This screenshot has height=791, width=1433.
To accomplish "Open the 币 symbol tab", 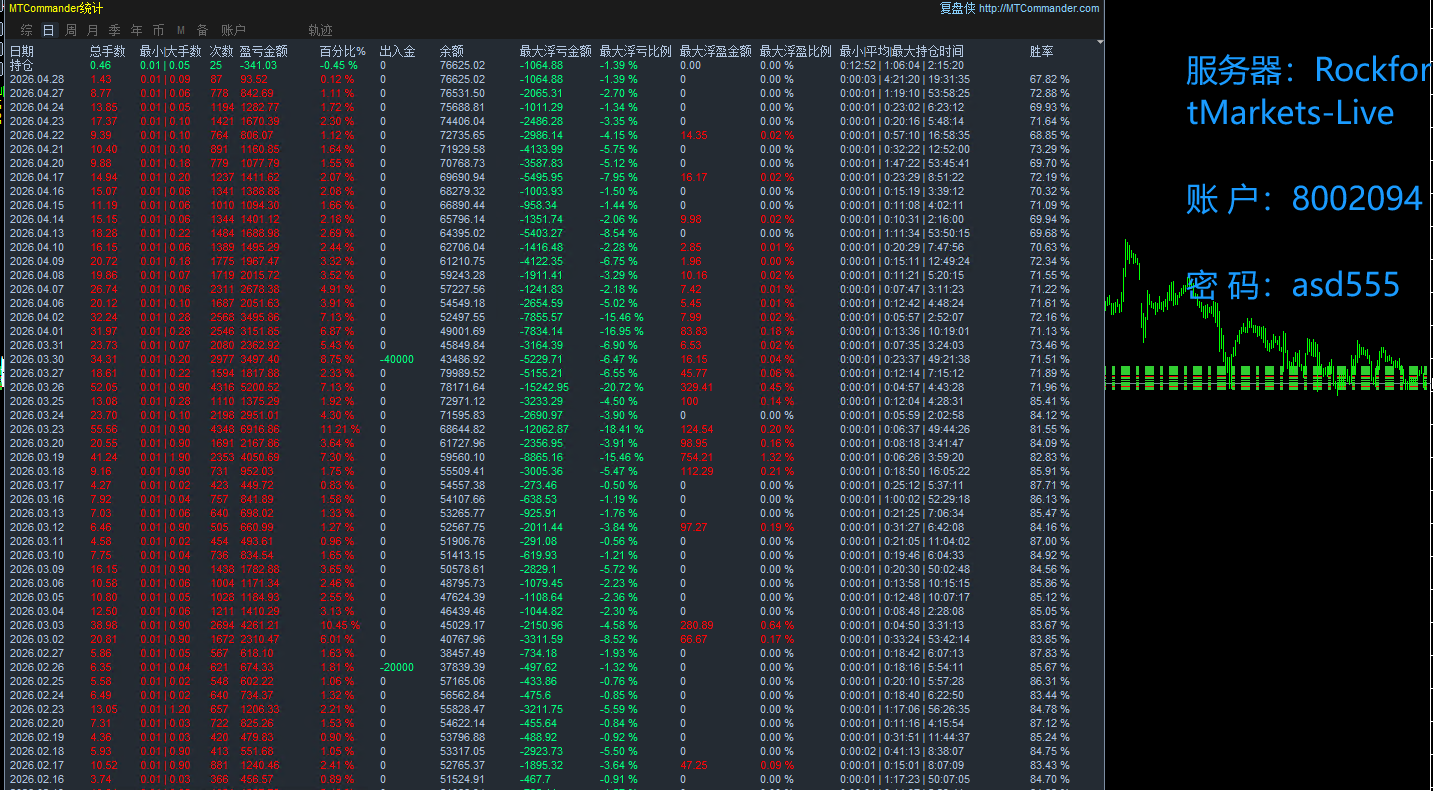I will pyautogui.click(x=159, y=31).
